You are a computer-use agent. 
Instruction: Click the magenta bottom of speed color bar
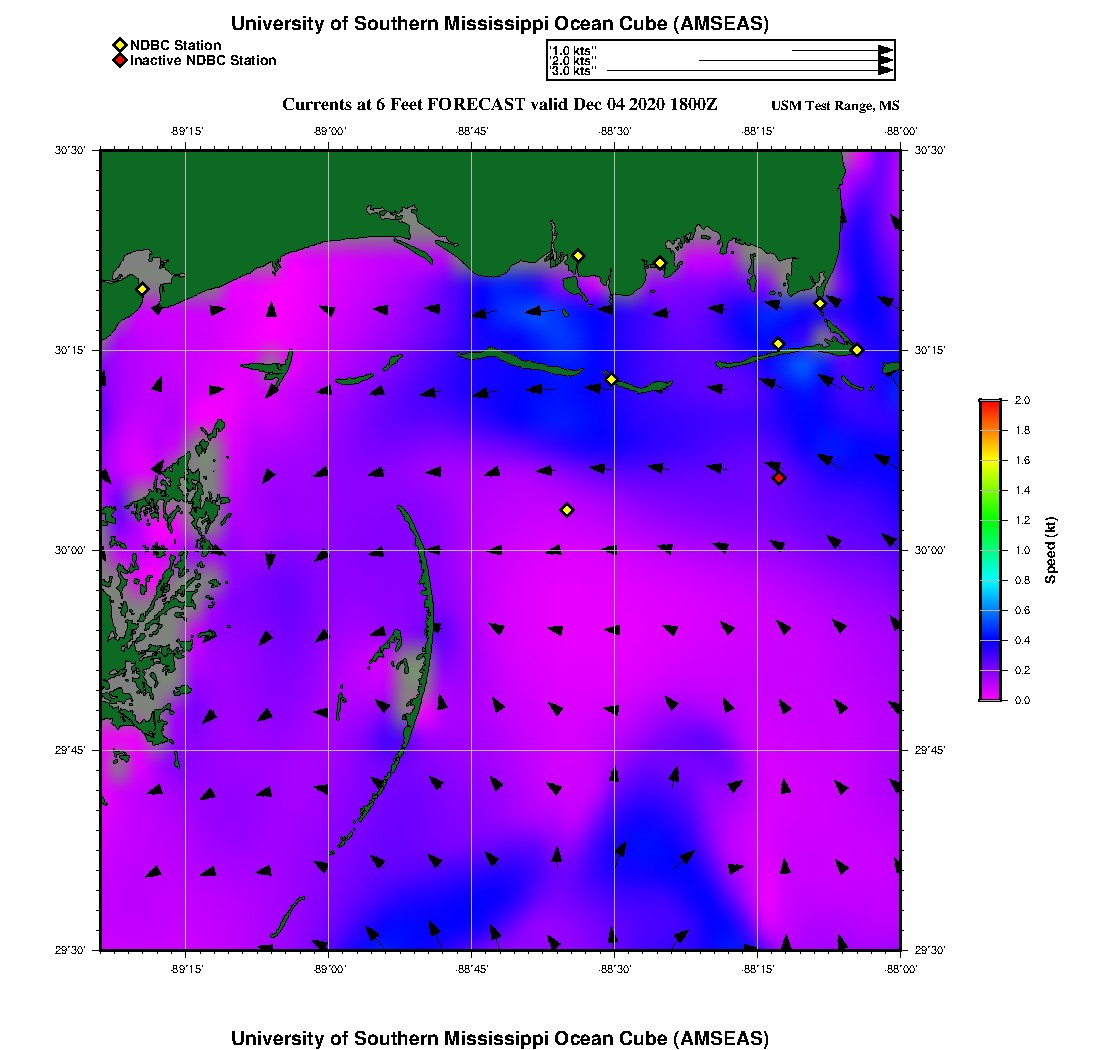[990, 695]
